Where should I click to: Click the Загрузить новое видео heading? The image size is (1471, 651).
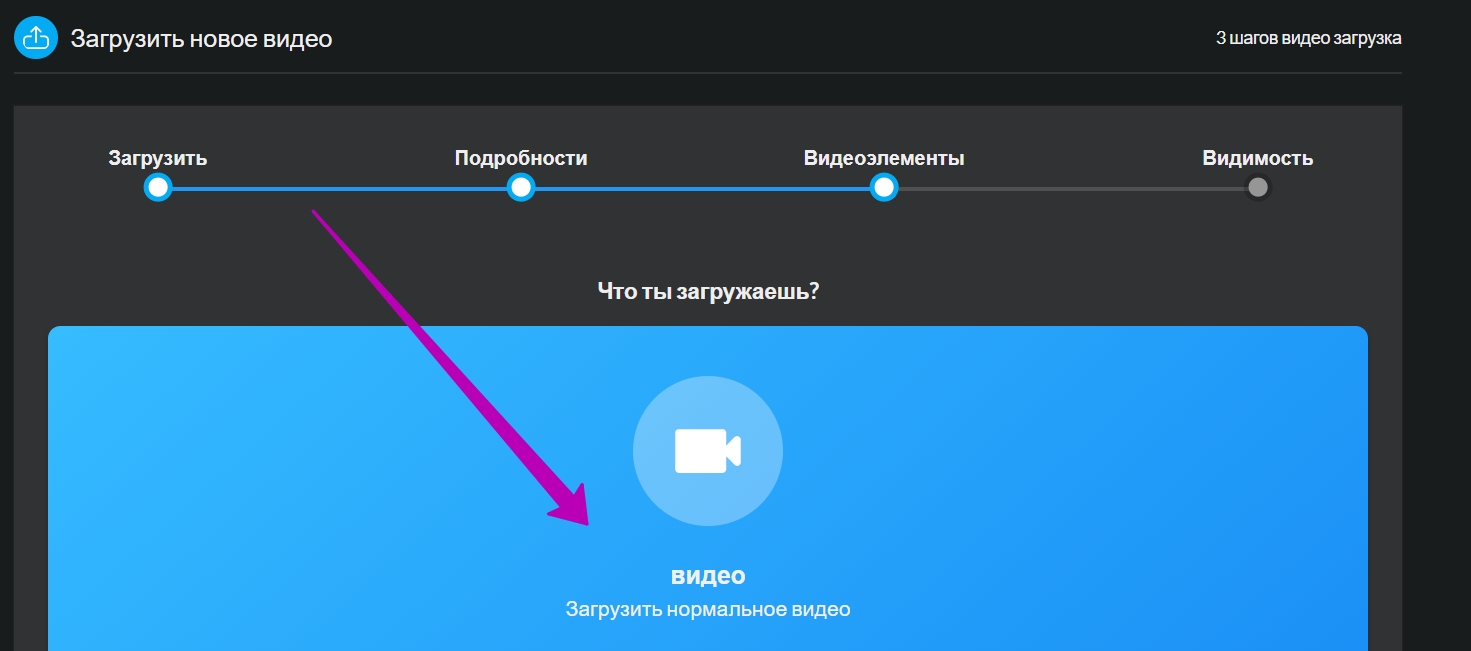(201, 39)
